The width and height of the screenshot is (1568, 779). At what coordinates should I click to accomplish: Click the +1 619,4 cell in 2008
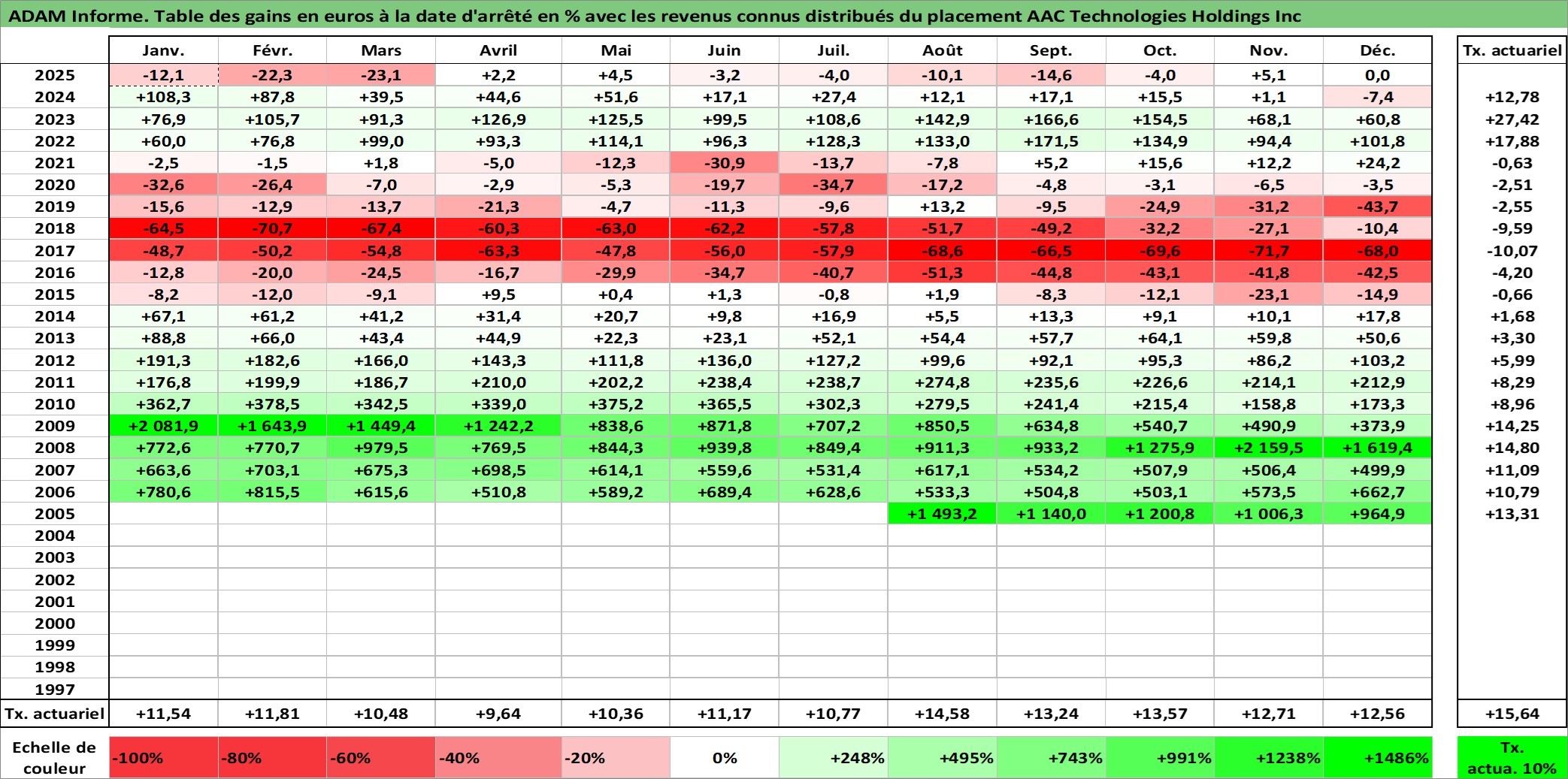point(1377,448)
